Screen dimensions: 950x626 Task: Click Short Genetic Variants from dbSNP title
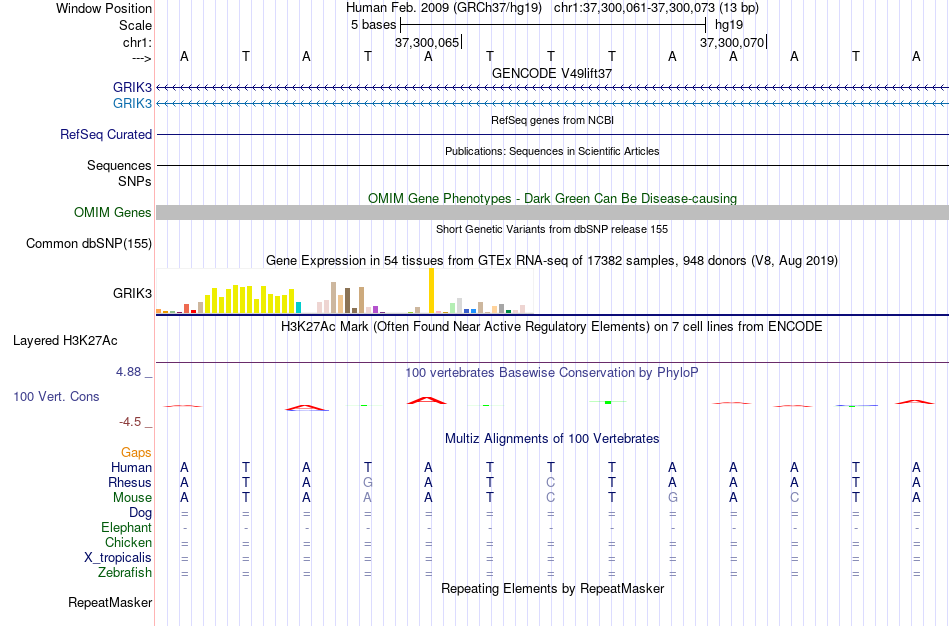(552, 229)
